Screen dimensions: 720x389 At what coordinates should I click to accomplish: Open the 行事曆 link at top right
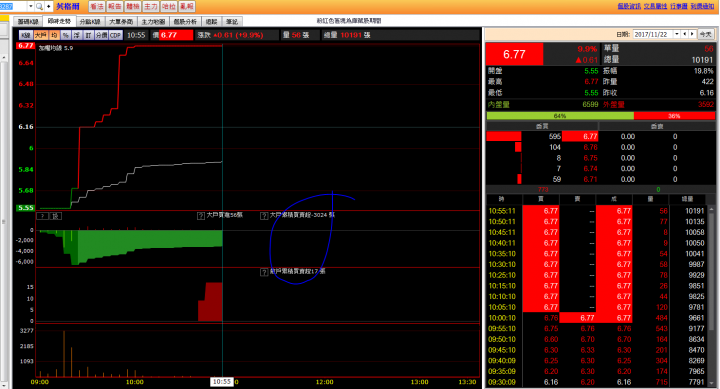click(x=679, y=6)
